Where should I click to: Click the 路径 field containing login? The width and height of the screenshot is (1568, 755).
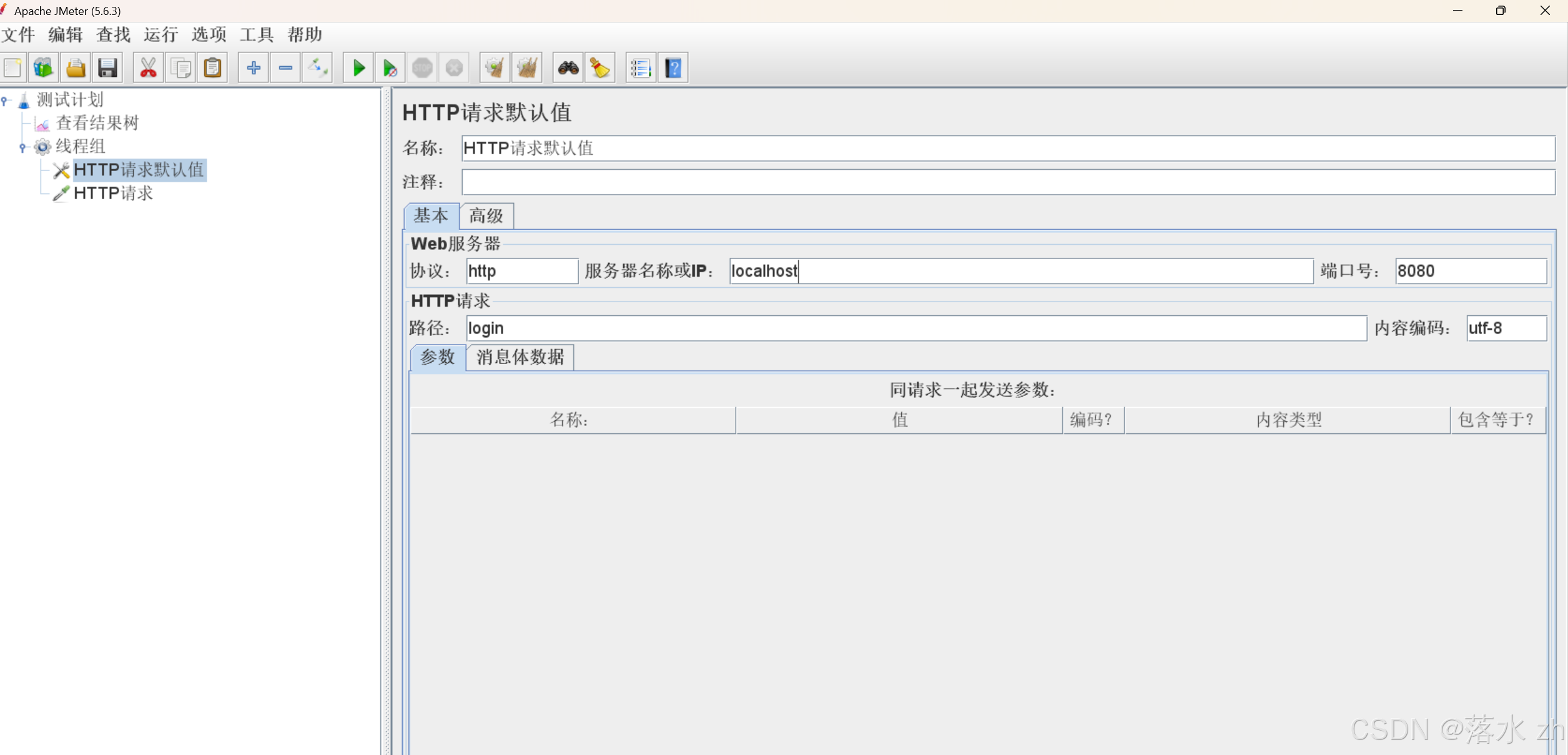tap(917, 328)
